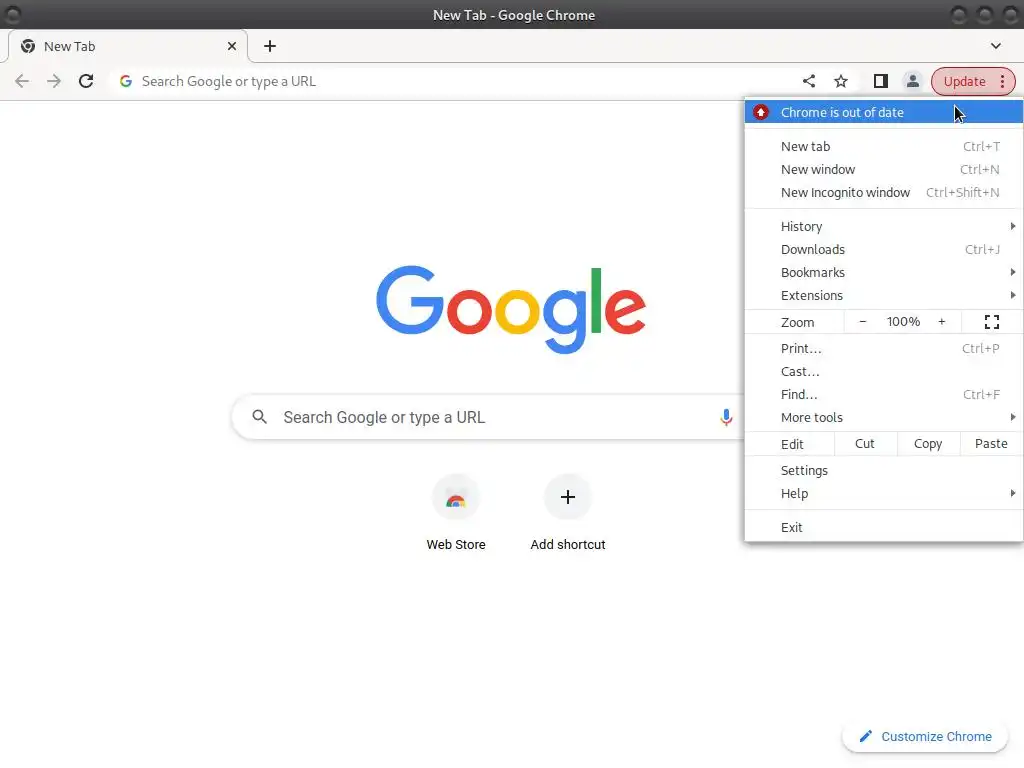Select the New Tab browser tab

[127, 46]
